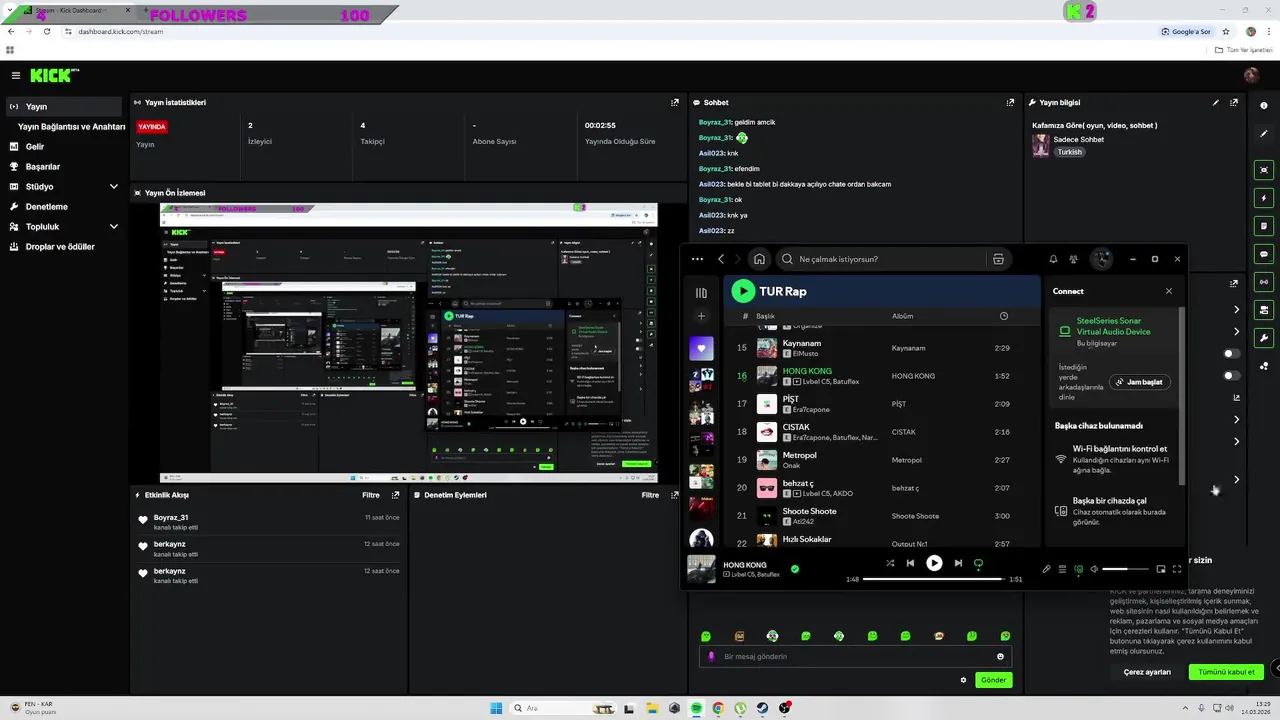Open emoji picker in chat input
The height and width of the screenshot is (720, 1280).
[1000, 656]
